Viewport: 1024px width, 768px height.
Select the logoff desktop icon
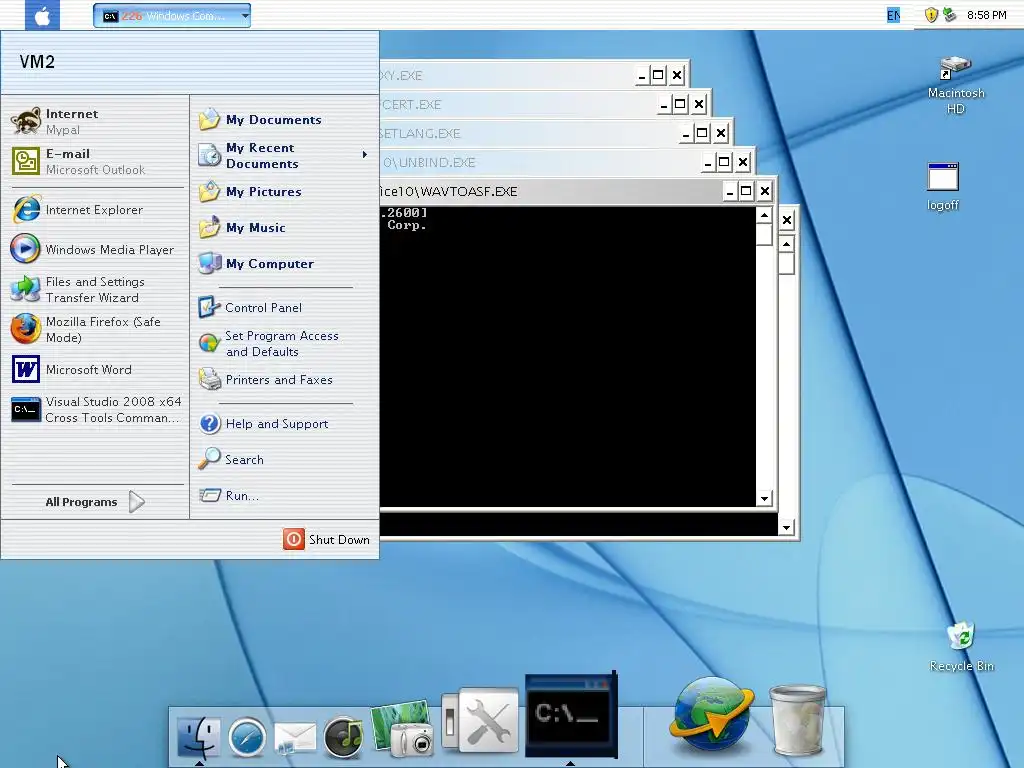[x=943, y=187]
